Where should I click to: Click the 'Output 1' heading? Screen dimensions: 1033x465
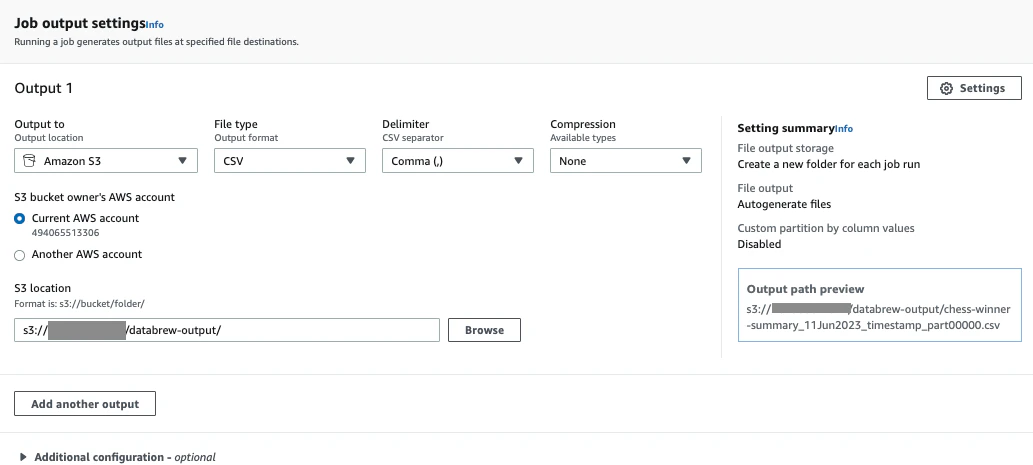43,88
